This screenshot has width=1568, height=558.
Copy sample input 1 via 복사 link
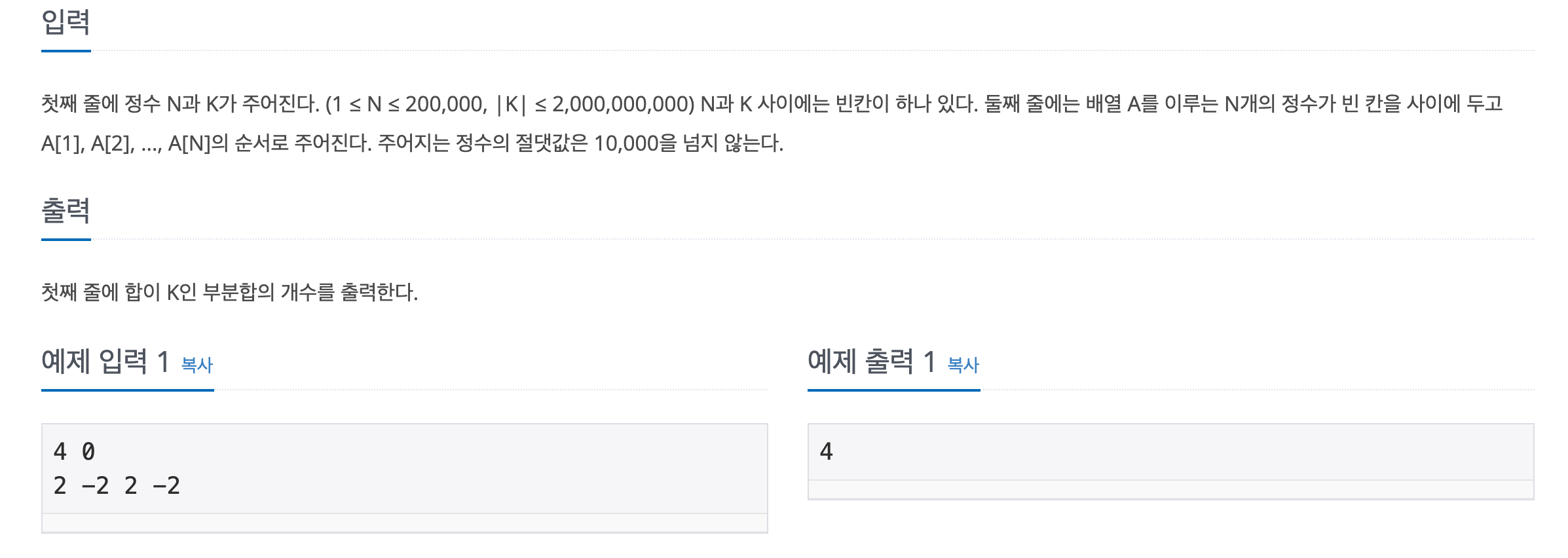197,365
